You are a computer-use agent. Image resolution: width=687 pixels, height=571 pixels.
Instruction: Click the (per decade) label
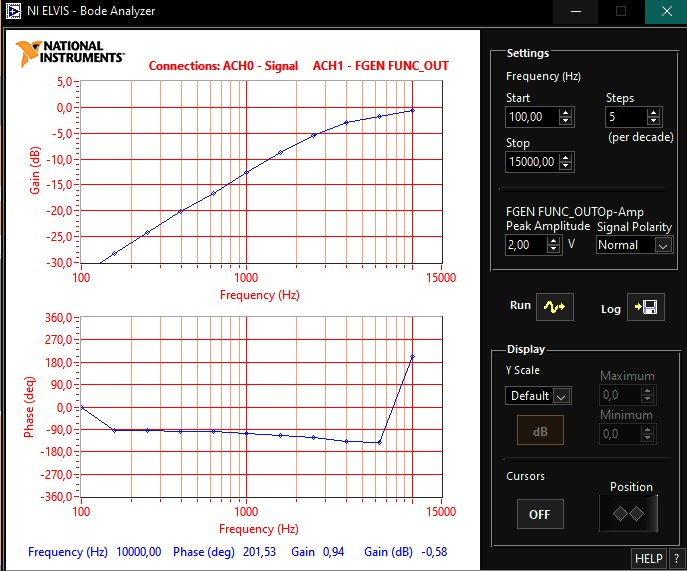tap(641, 137)
